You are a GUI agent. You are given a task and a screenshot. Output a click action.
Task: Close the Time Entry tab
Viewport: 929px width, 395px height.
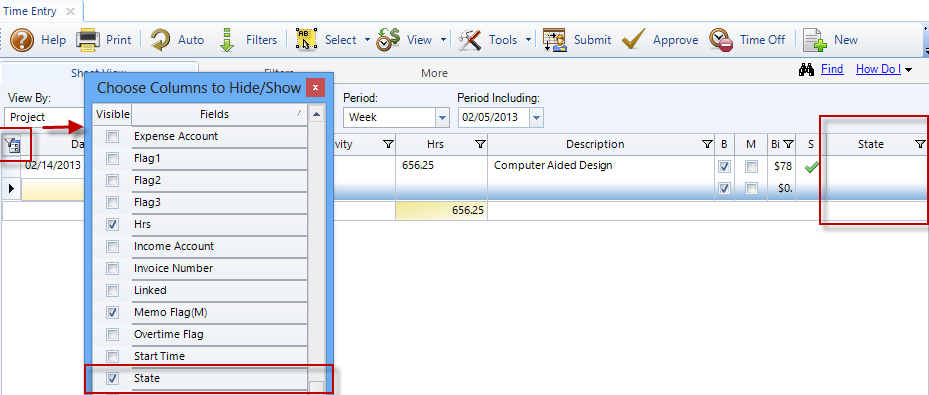(x=70, y=11)
